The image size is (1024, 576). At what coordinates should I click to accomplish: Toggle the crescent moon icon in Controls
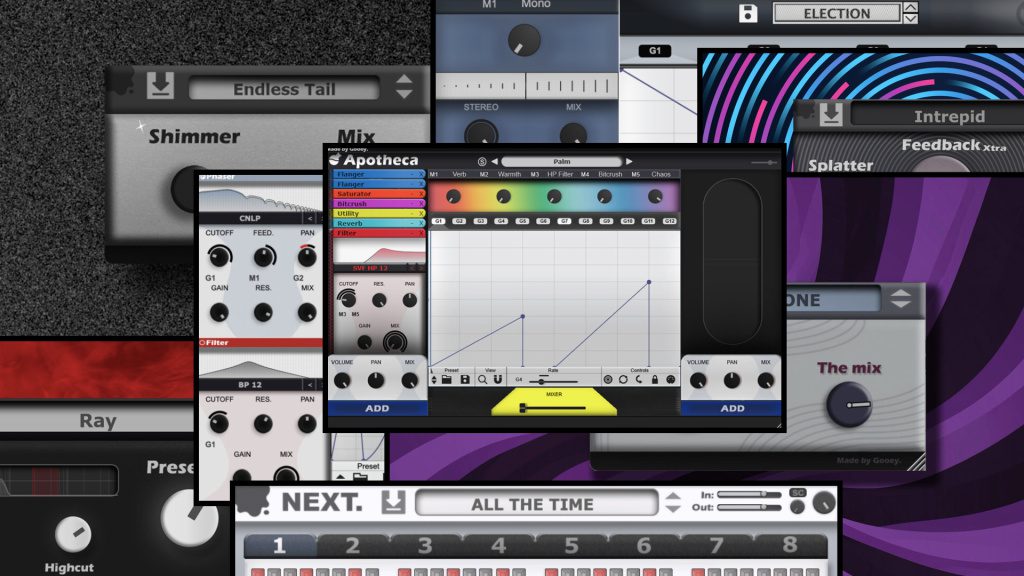pos(637,380)
